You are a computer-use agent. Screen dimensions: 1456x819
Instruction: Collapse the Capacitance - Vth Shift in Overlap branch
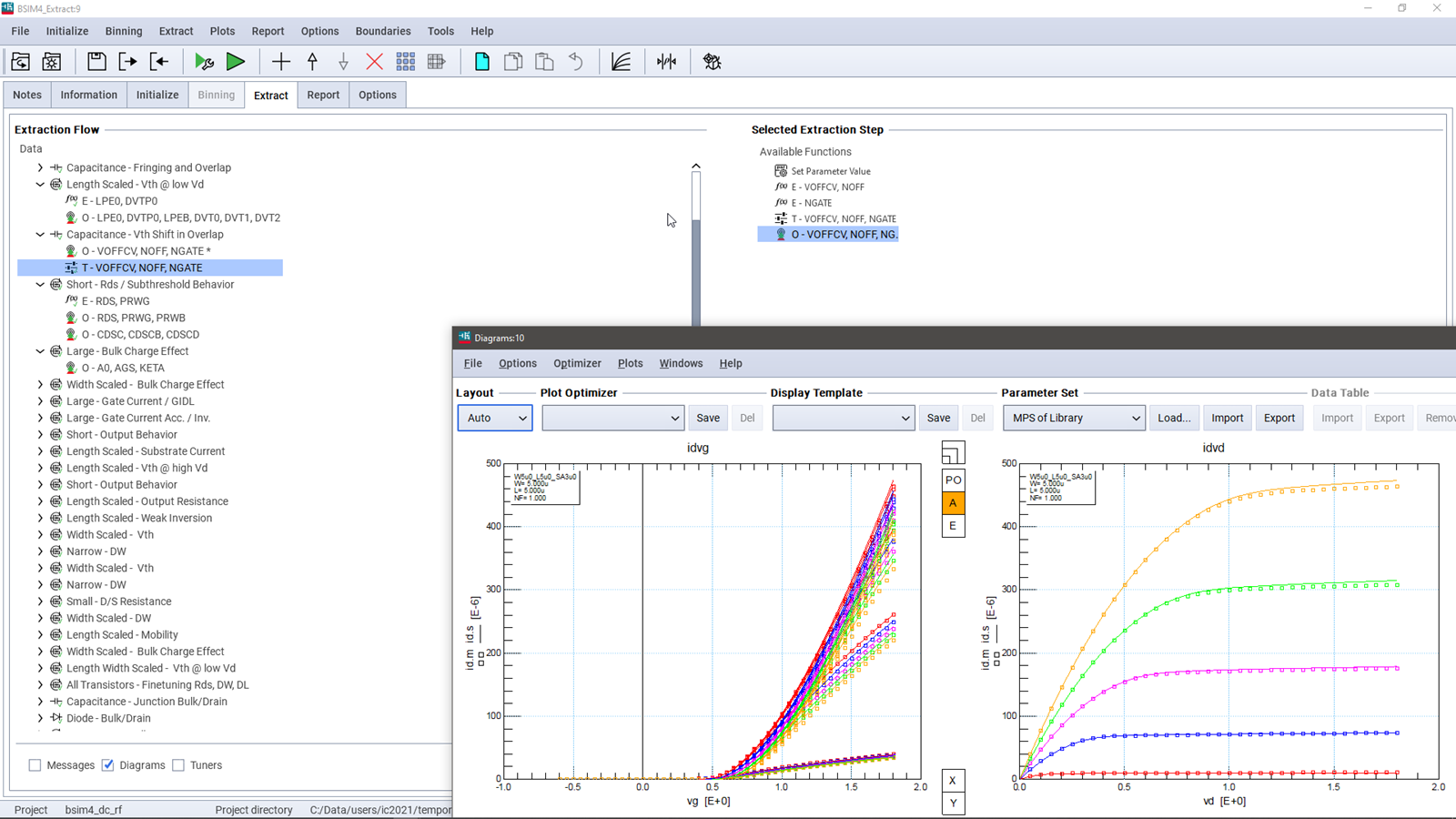click(40, 234)
